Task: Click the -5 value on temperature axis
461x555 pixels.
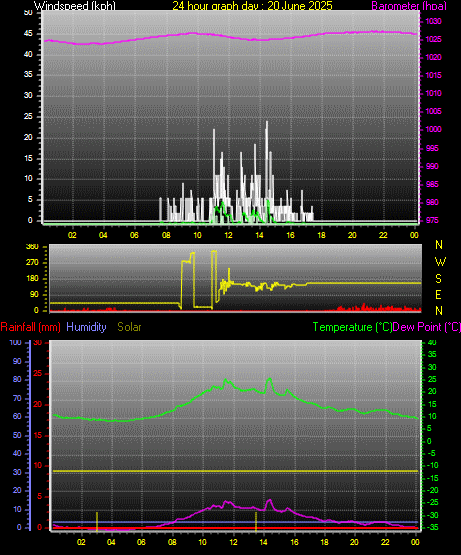Action: tap(432, 454)
